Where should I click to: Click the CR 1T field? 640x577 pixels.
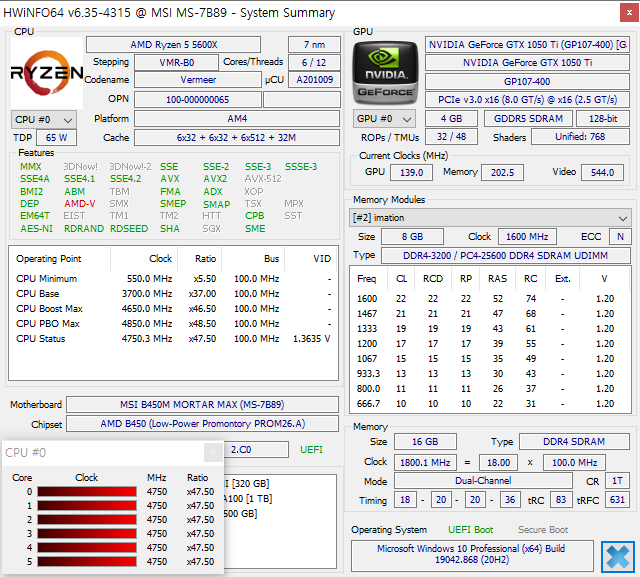click(617, 481)
